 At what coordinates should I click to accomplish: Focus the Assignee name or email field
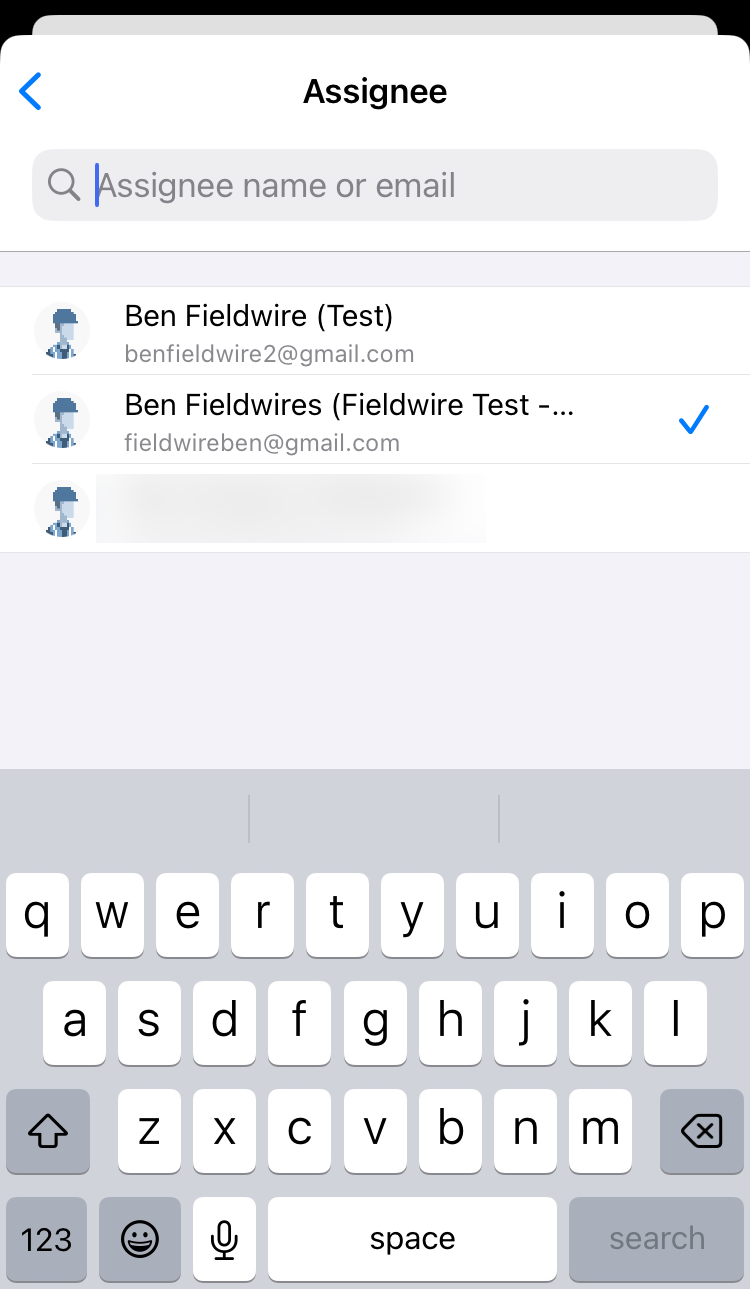(x=400, y=185)
